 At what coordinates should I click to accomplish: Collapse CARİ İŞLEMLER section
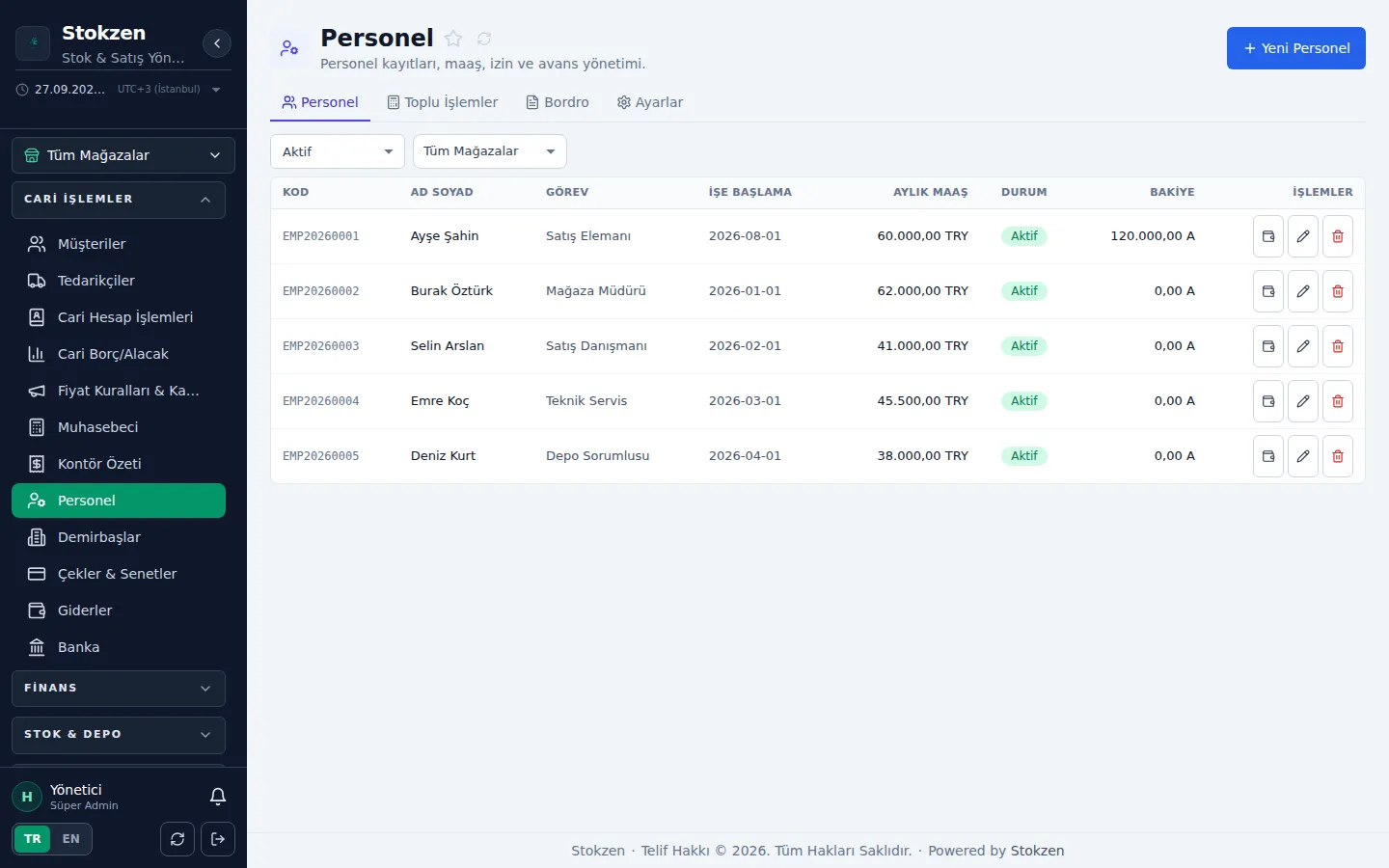point(119,200)
